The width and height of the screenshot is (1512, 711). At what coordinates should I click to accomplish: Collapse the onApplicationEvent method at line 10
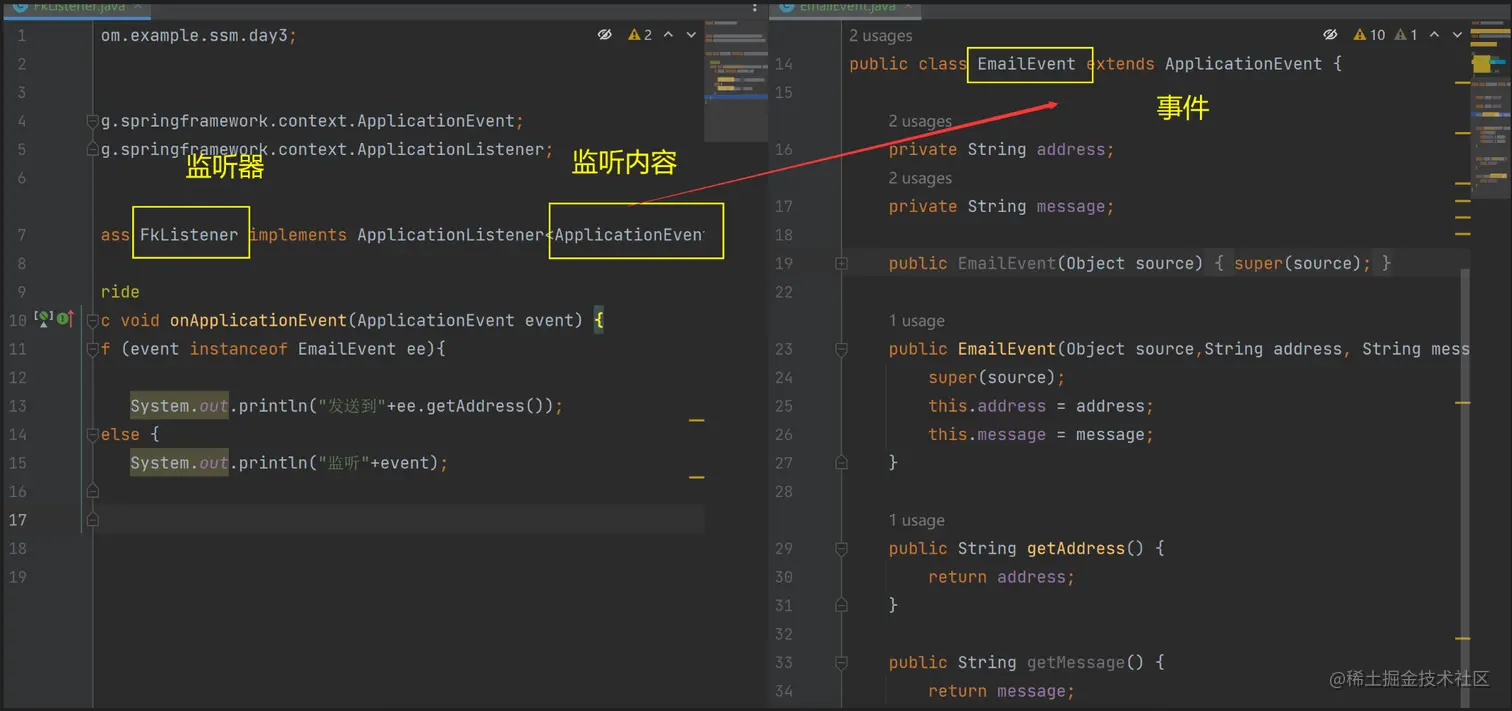(x=92, y=320)
